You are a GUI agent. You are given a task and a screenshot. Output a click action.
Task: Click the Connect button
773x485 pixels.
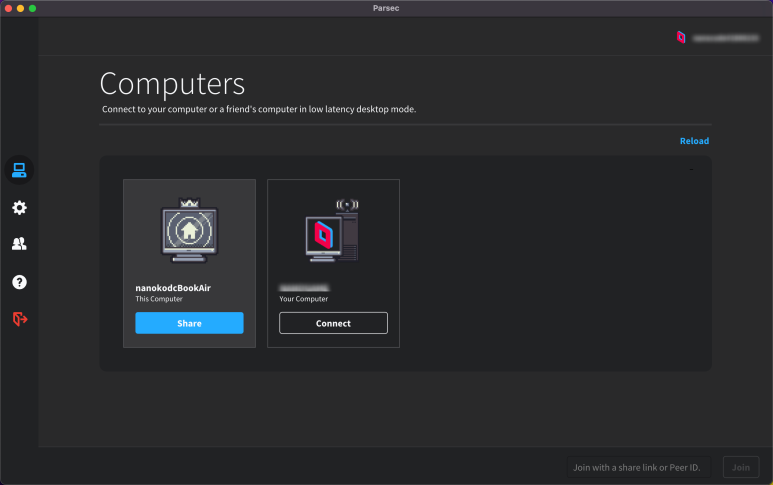pyautogui.click(x=333, y=323)
